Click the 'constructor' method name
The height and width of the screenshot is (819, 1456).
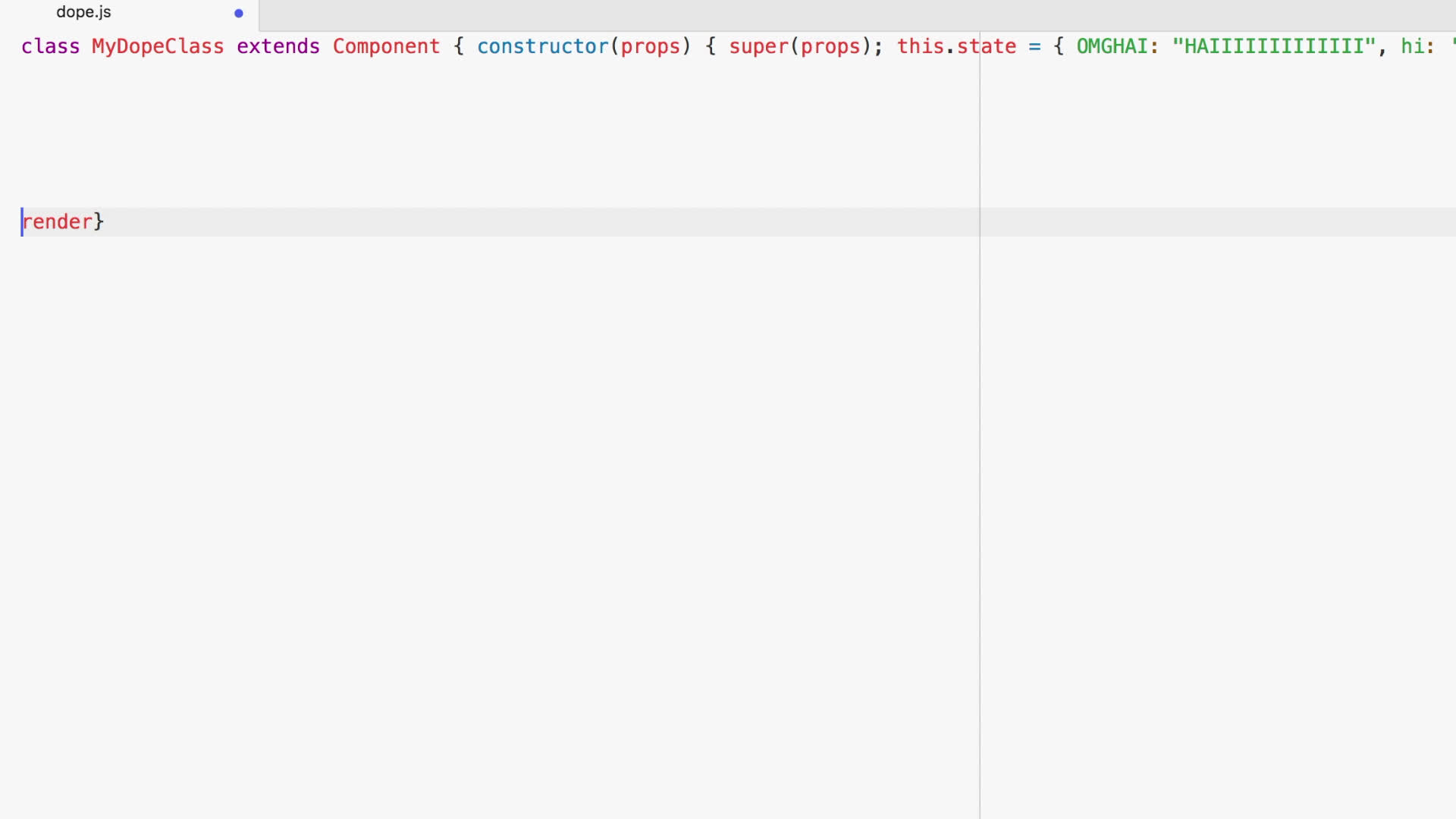pyautogui.click(x=543, y=46)
